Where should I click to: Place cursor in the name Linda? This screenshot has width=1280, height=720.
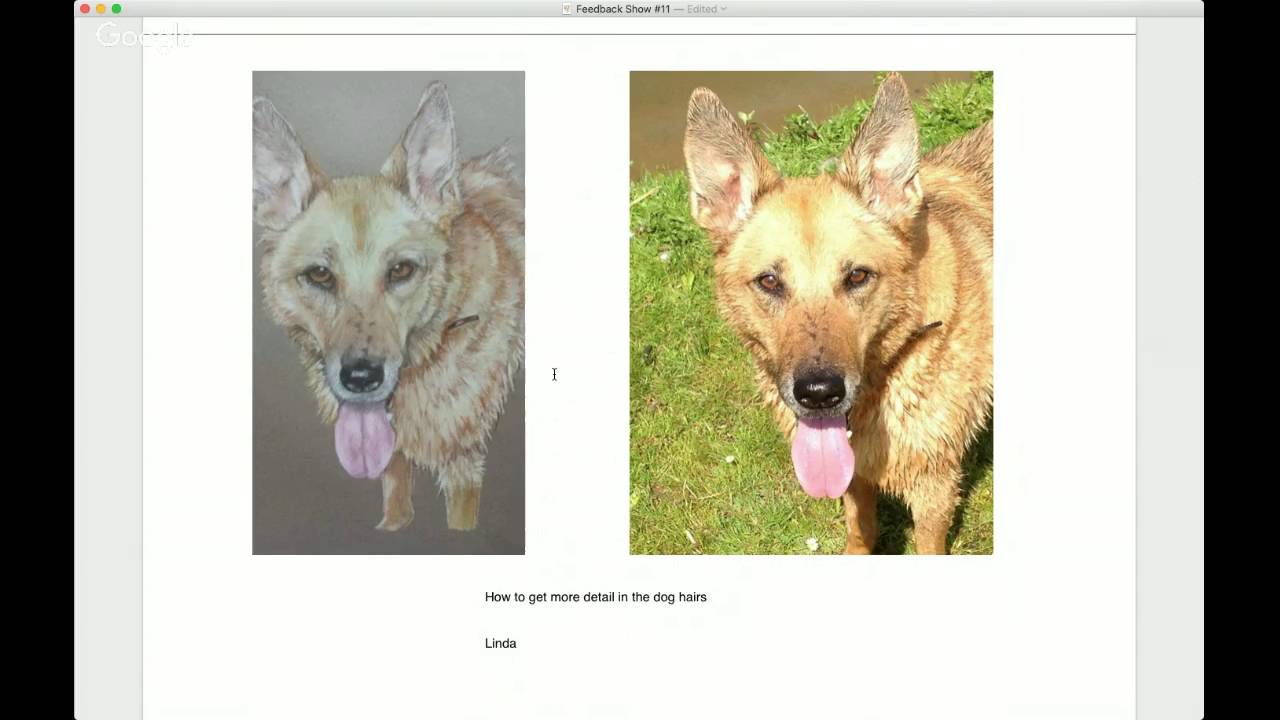point(500,643)
